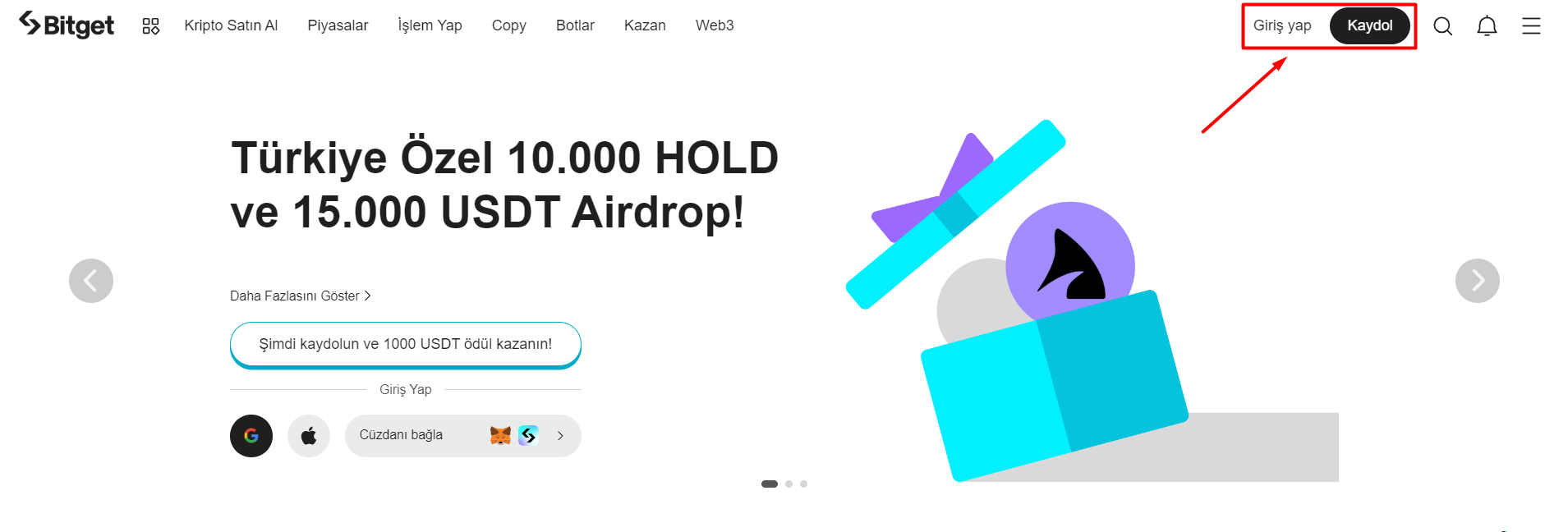Image resolution: width=1568 pixels, height=532 pixels.
Task: Open the hamburger menu icon
Action: tap(1531, 26)
